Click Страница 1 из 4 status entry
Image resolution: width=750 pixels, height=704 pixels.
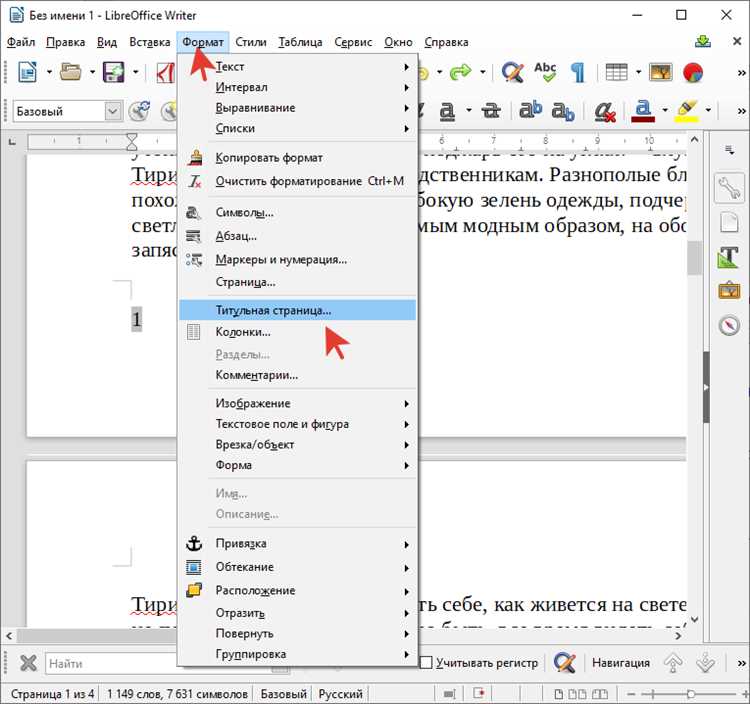click(52, 693)
